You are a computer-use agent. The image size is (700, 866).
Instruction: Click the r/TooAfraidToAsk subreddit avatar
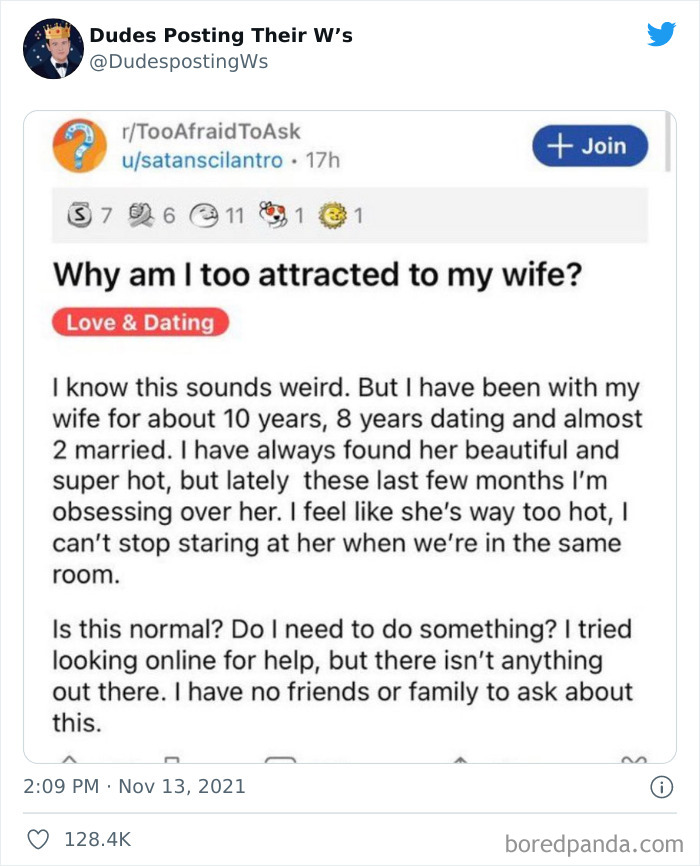point(75,145)
